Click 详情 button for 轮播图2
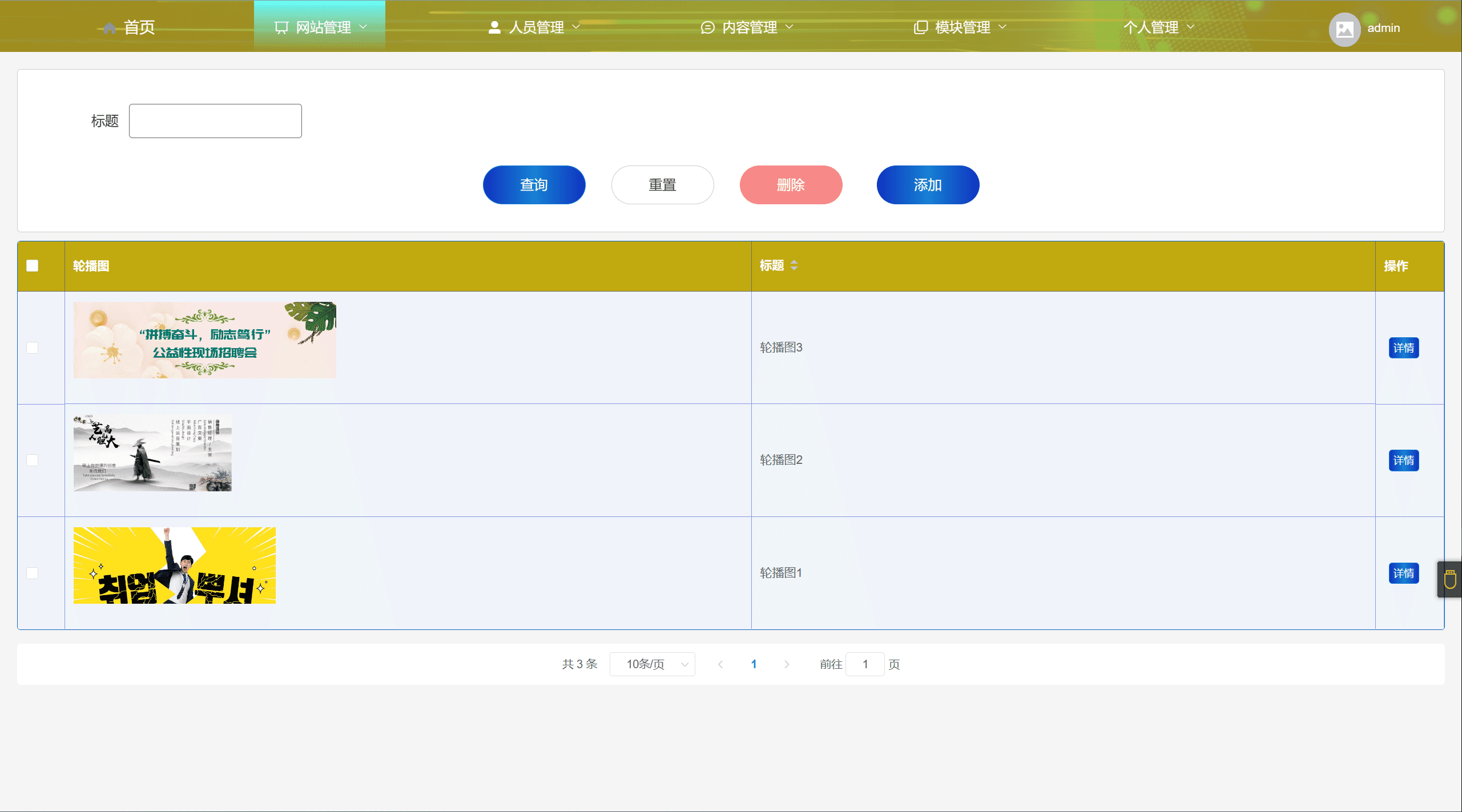1462x812 pixels. 1403,460
